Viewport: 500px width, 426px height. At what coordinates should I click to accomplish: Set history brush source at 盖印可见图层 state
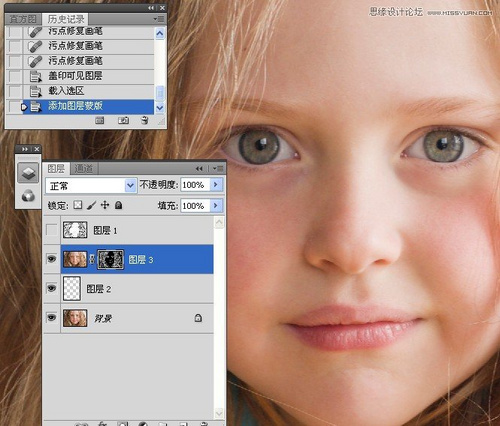coord(14,76)
